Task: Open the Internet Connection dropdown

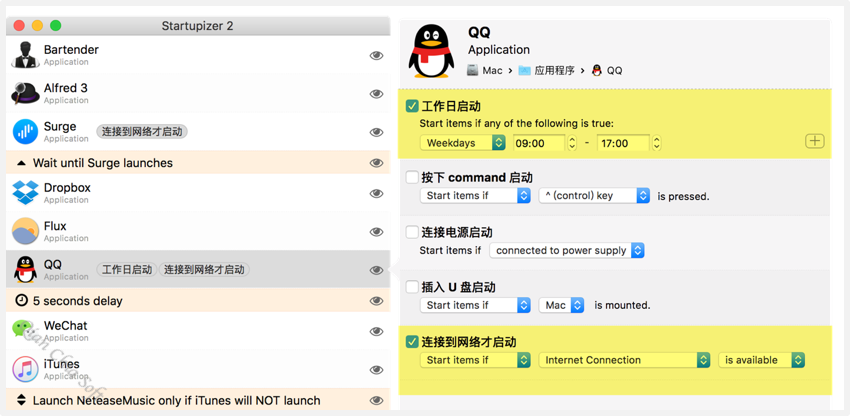Action: coord(624,360)
